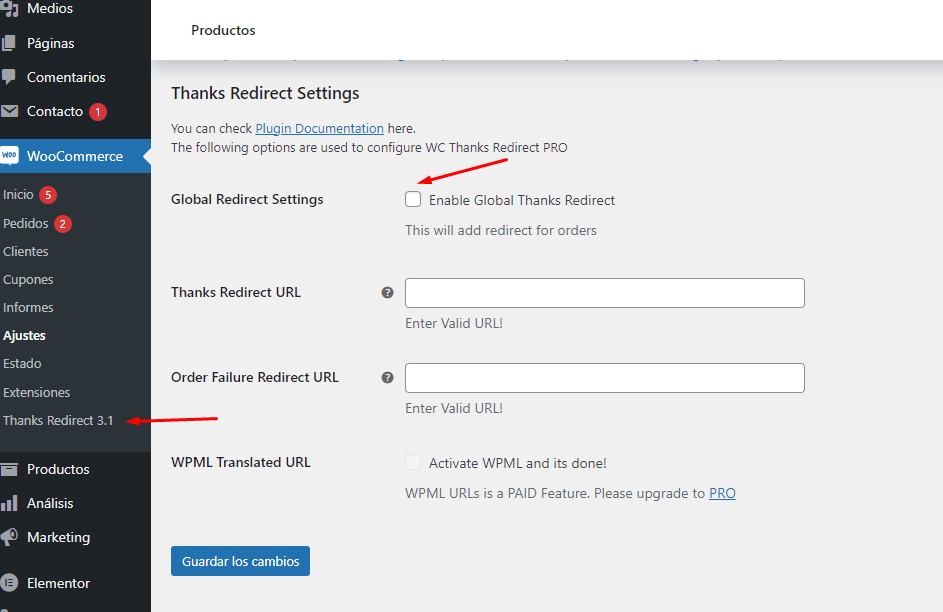Open Clientes submenu item

point(25,251)
